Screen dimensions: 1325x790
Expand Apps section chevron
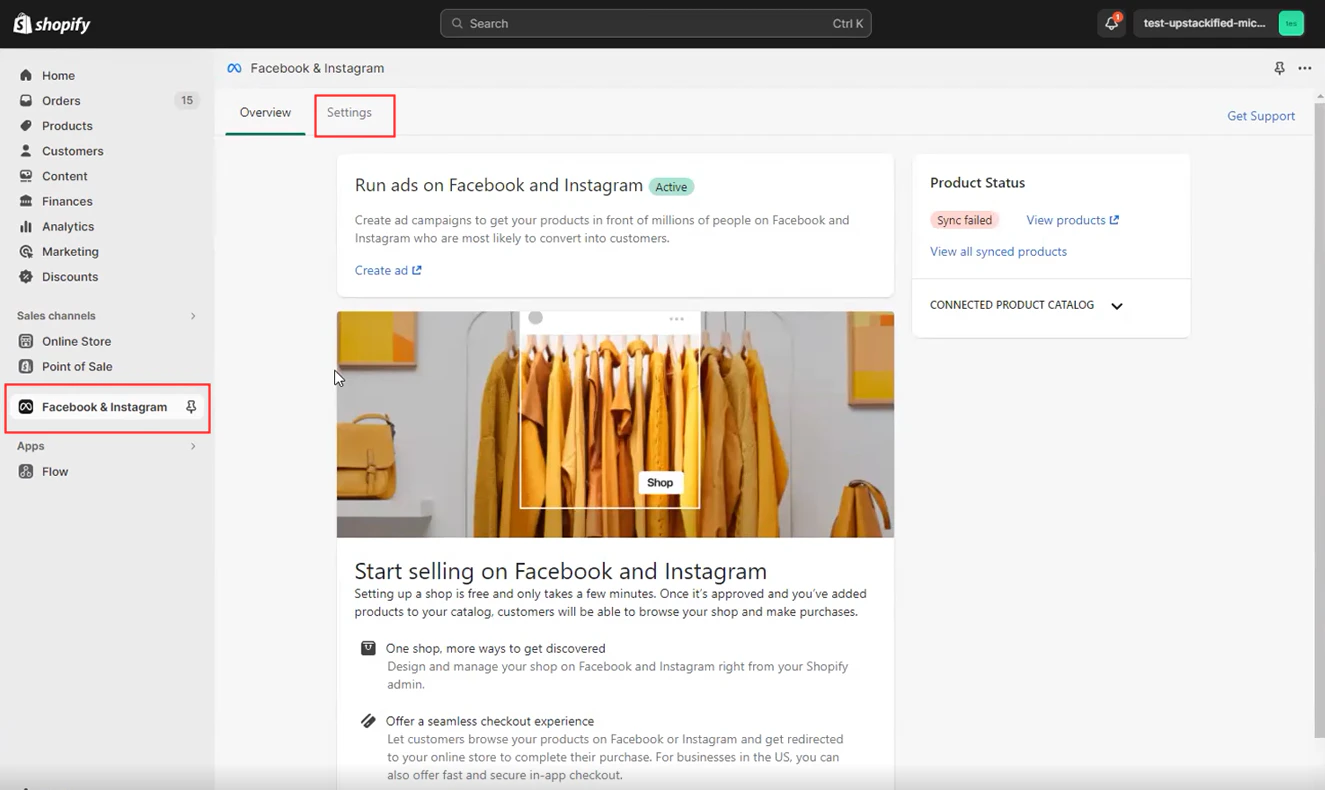coord(193,446)
